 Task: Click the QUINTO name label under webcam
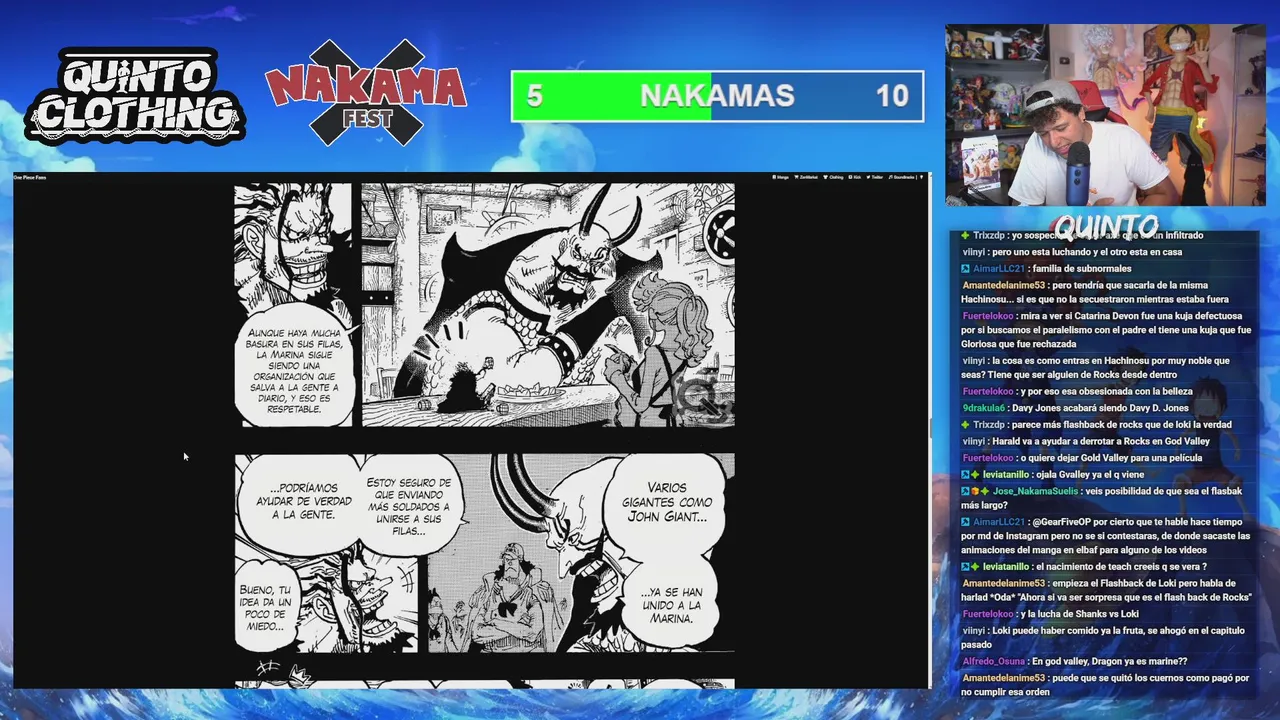1105,226
